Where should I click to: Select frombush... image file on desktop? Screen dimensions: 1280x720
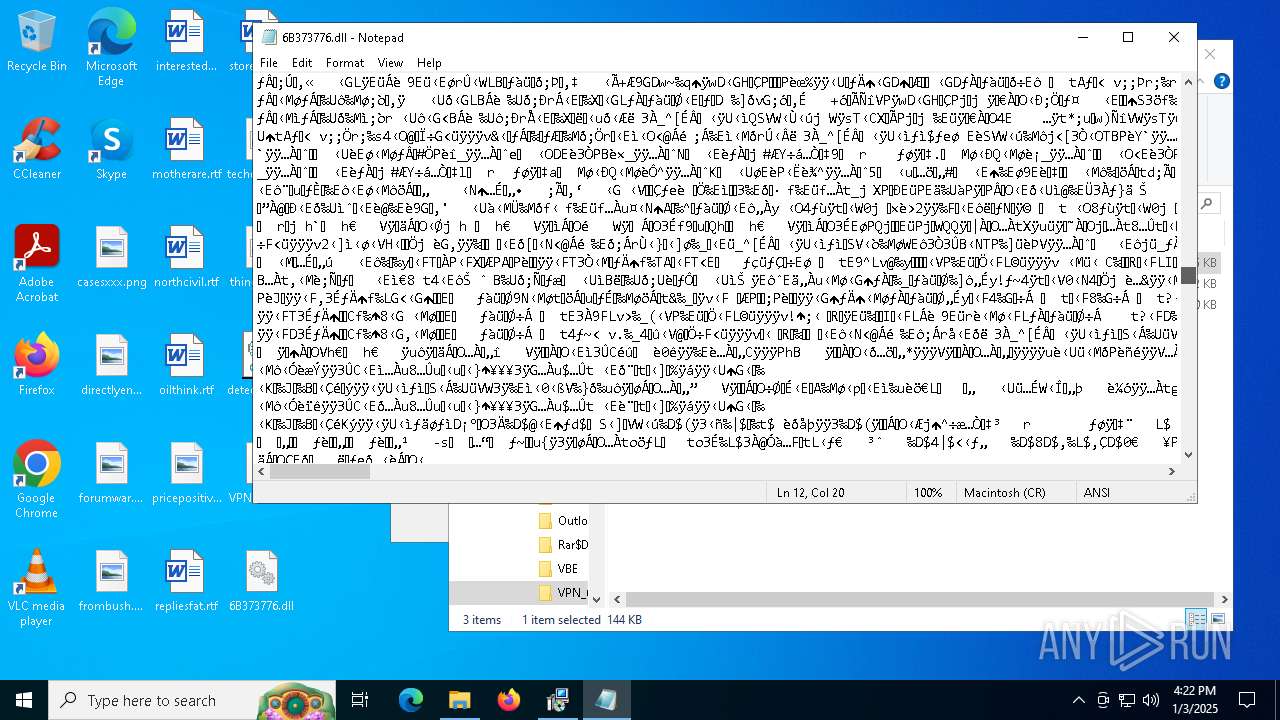coord(111,581)
